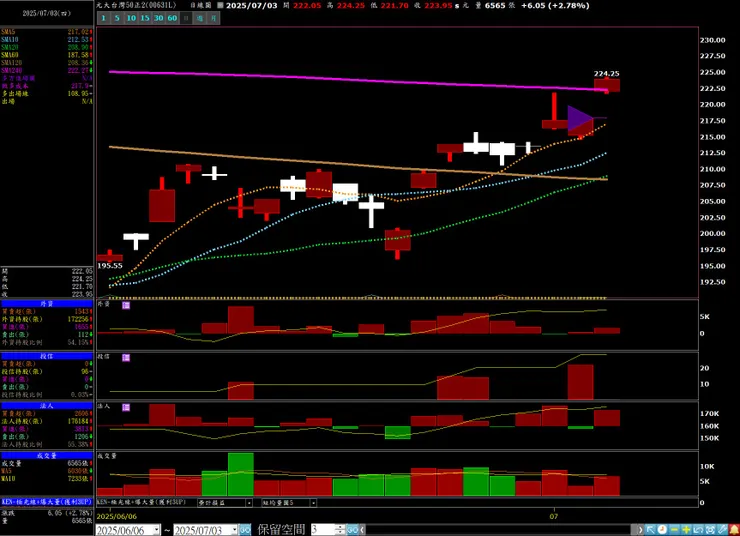Click GO button next to date range

point(245,530)
